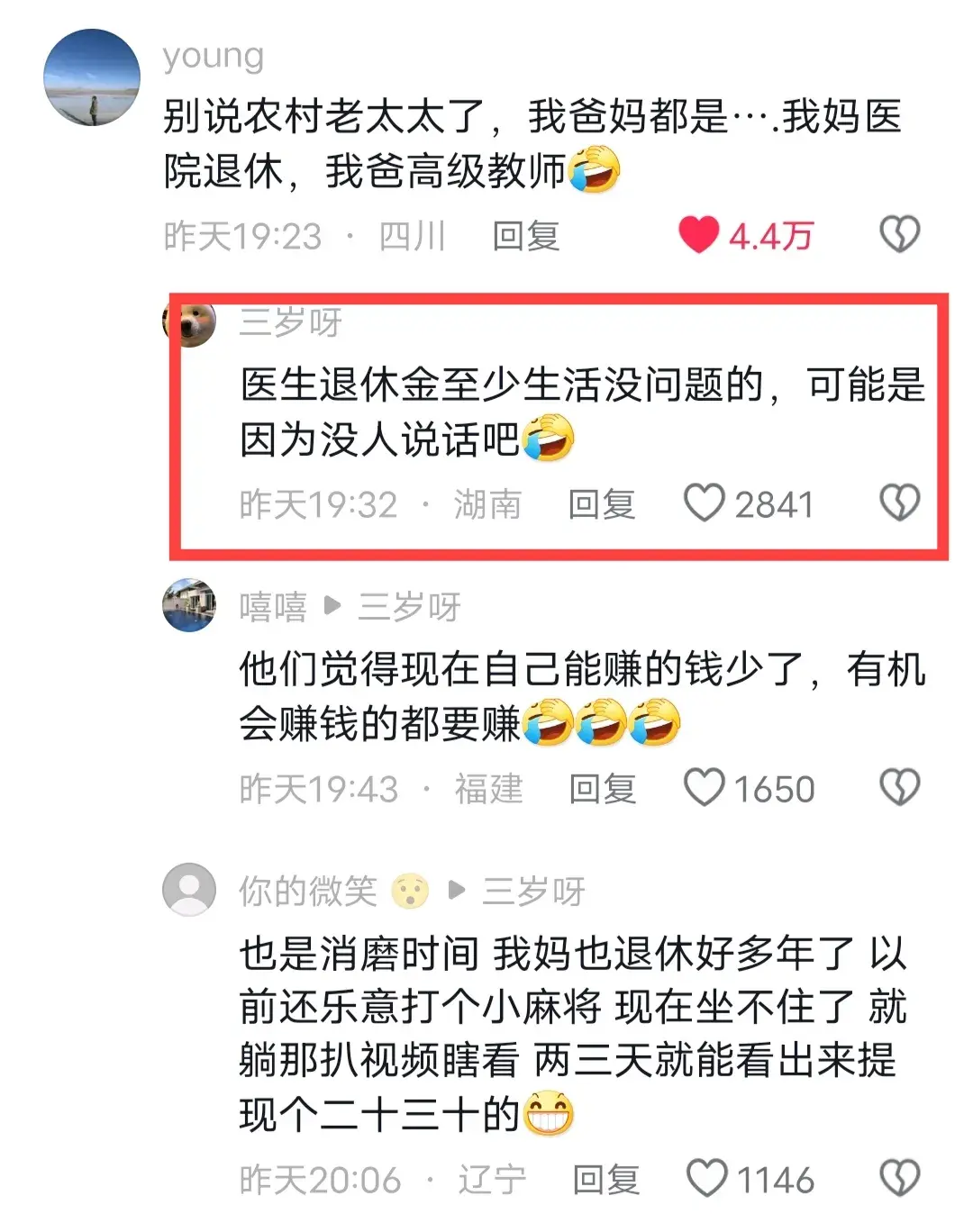Dislike young's comment using broken heart icon

click(899, 235)
